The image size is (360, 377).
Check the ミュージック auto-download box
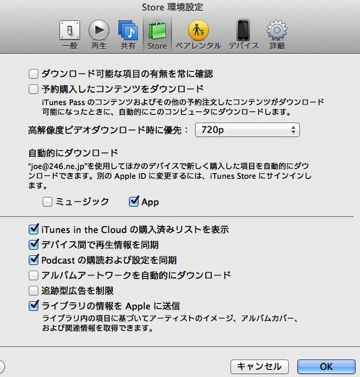pyautogui.click(x=47, y=202)
